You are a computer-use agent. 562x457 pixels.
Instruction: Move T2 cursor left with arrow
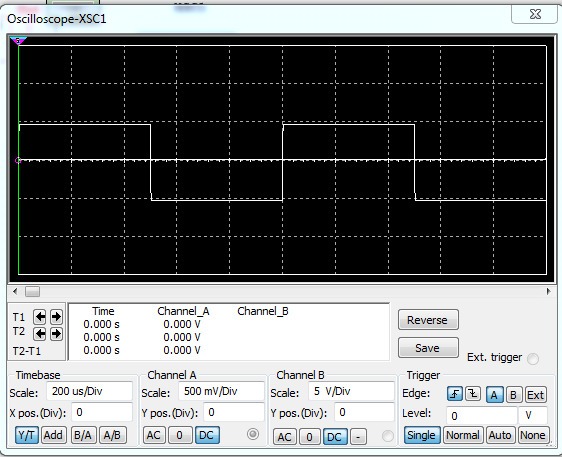40,334
